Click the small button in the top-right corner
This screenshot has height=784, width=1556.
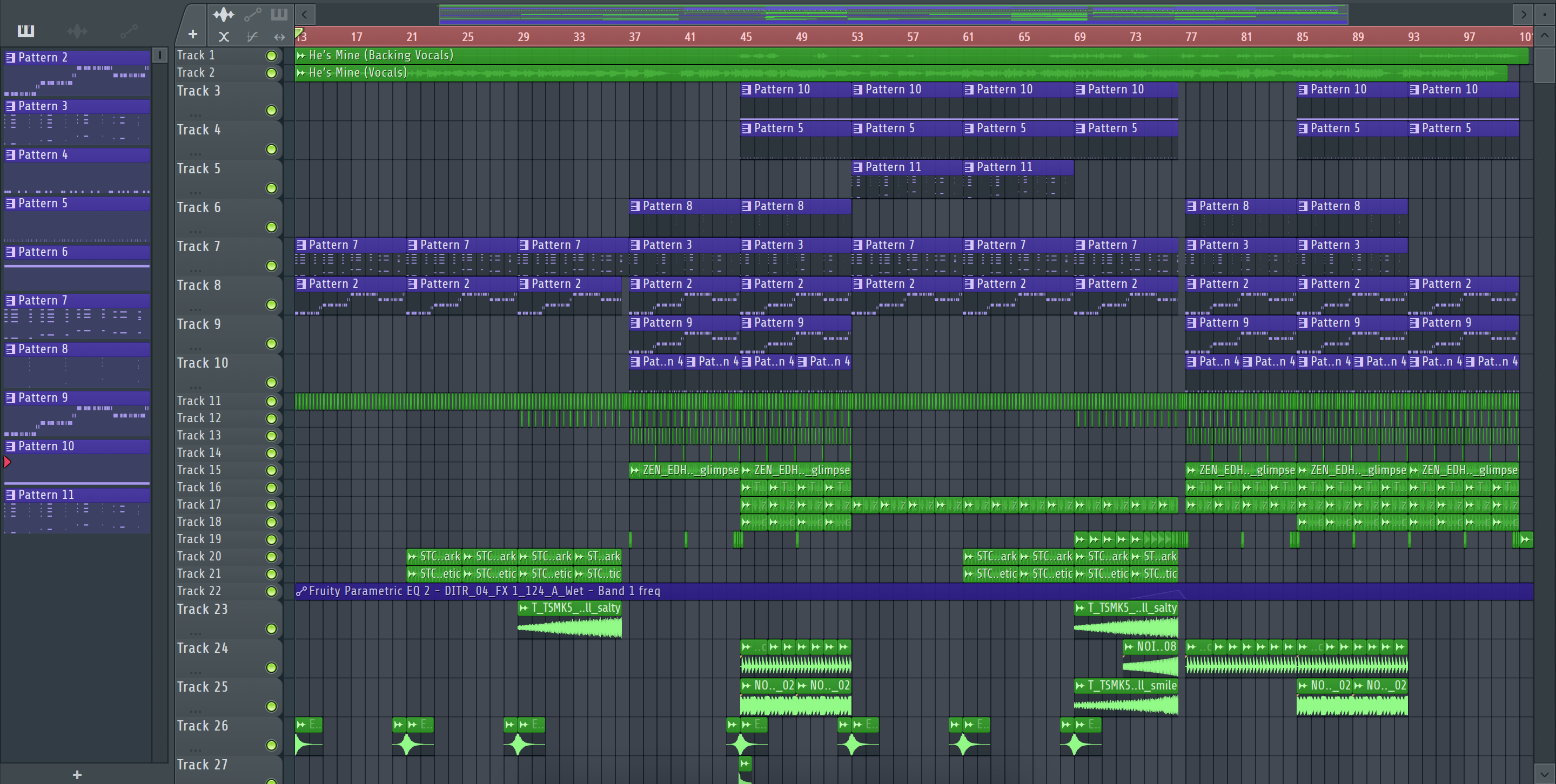pos(1545,14)
